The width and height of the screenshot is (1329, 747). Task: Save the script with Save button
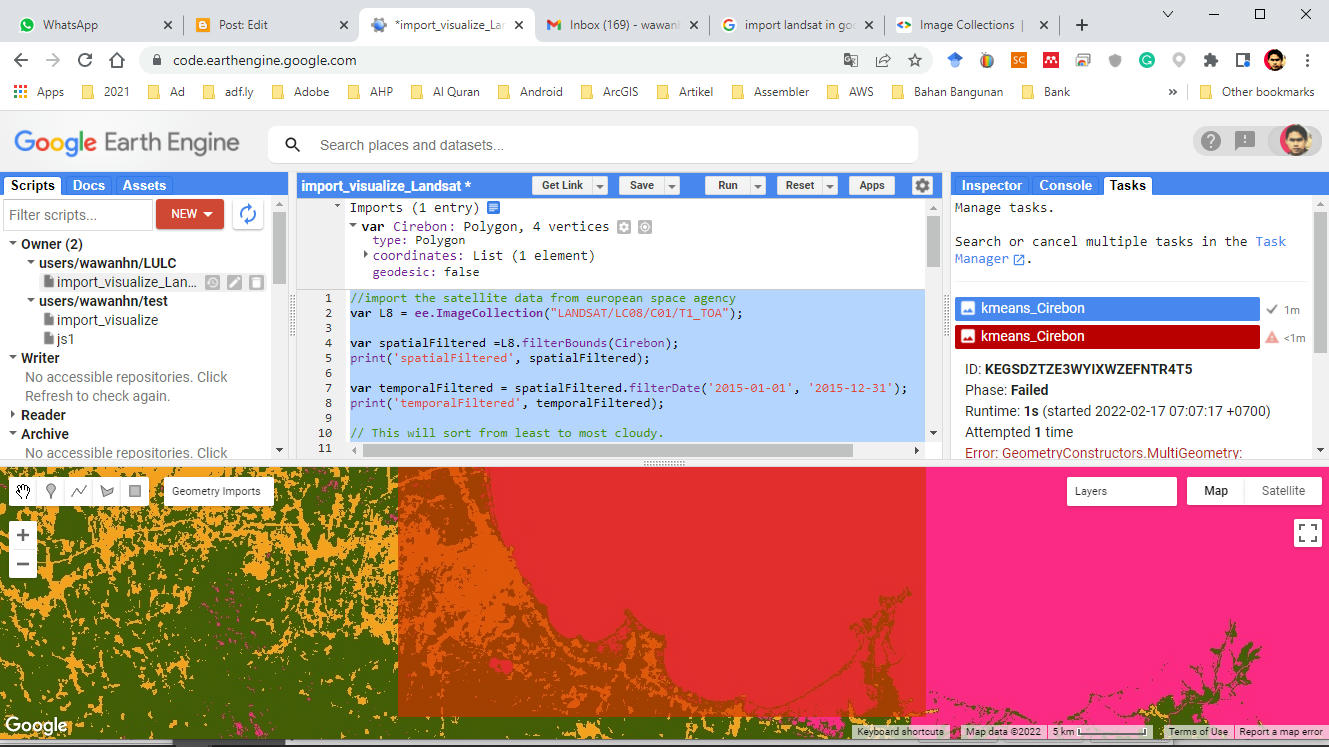click(641, 186)
